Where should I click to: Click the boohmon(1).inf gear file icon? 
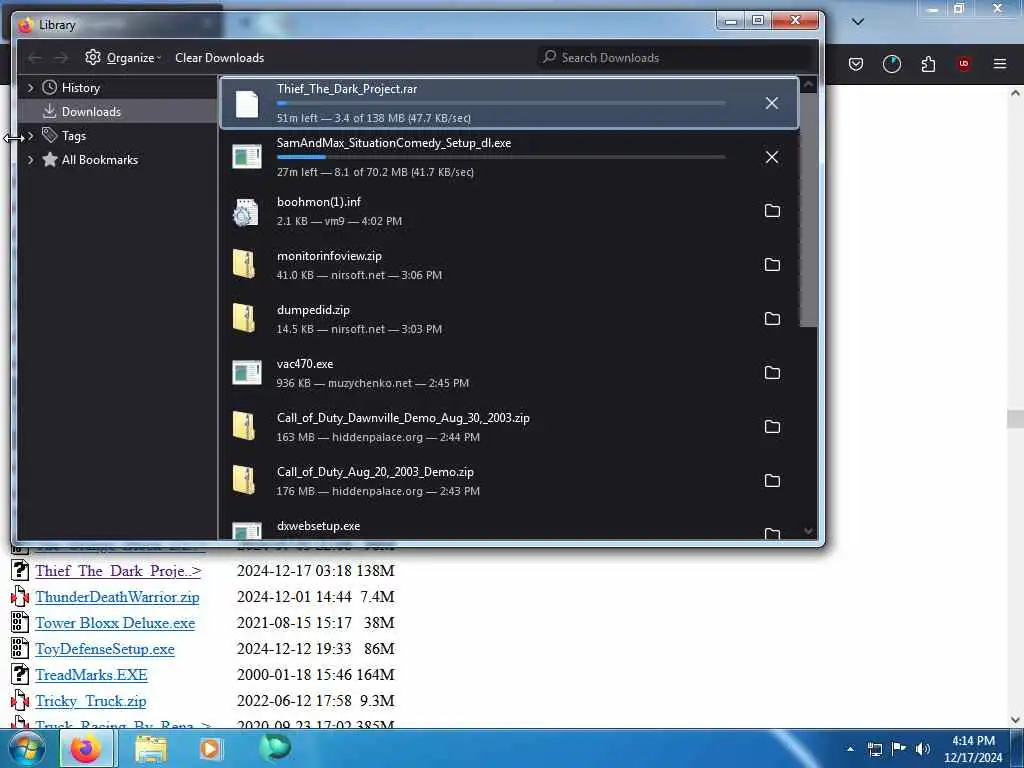246,212
